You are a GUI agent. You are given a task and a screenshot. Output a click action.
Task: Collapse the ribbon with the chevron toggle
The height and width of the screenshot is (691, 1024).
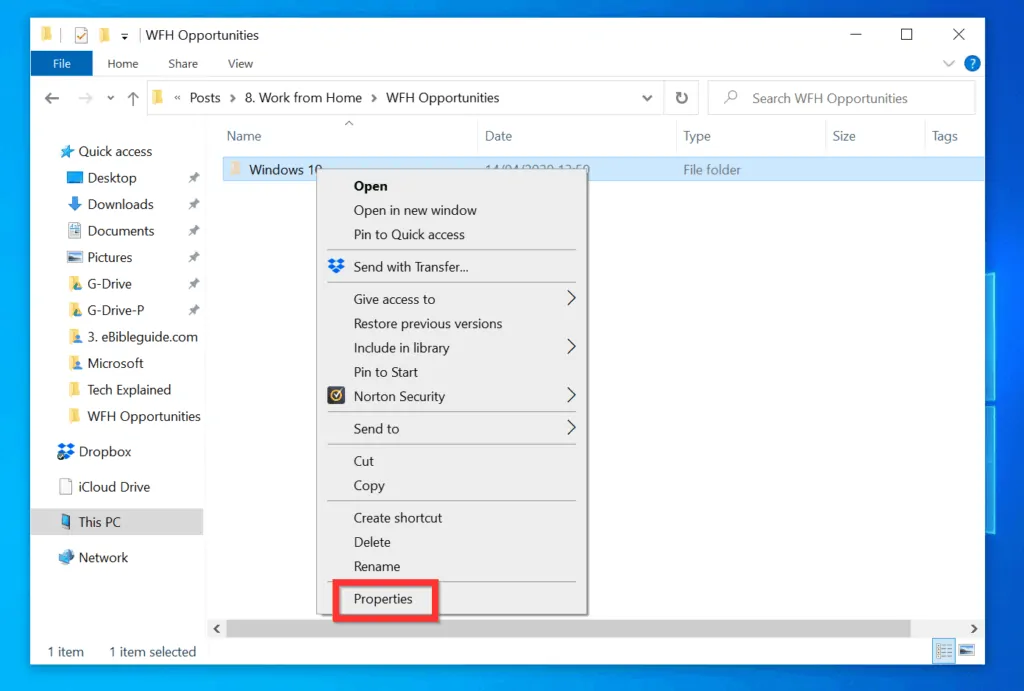pos(948,63)
